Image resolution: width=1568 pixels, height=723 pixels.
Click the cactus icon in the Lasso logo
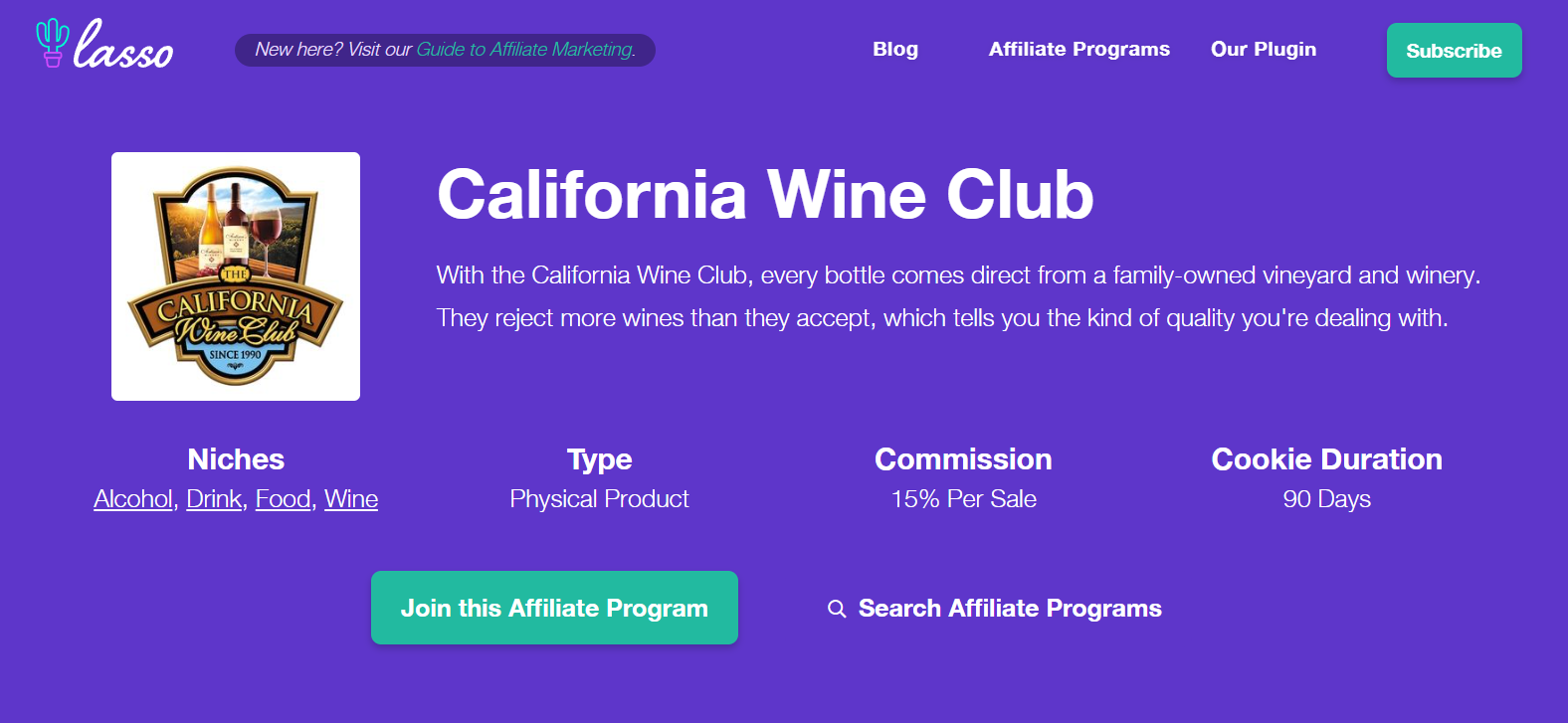tap(52, 43)
